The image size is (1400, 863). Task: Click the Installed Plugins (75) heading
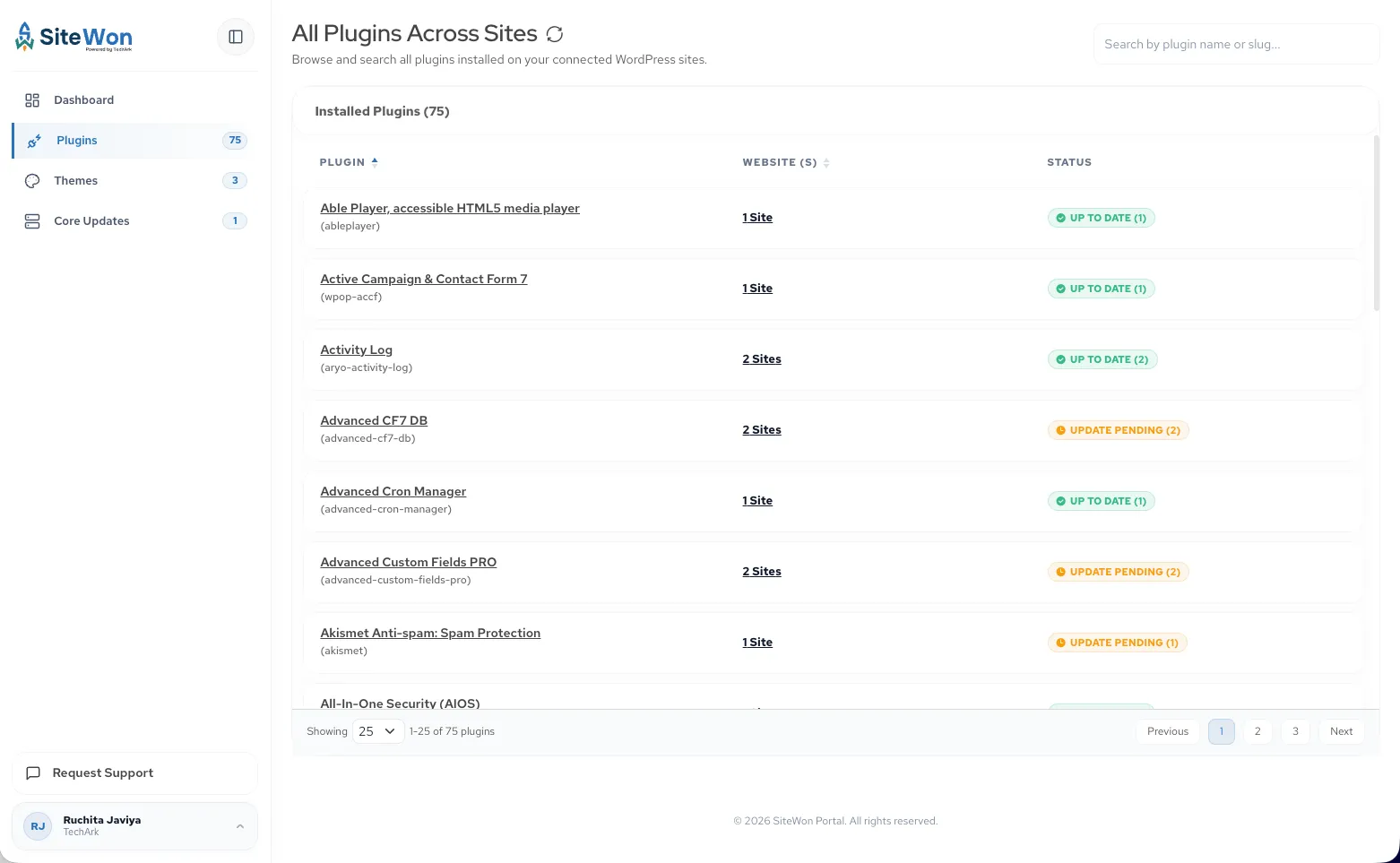click(382, 111)
